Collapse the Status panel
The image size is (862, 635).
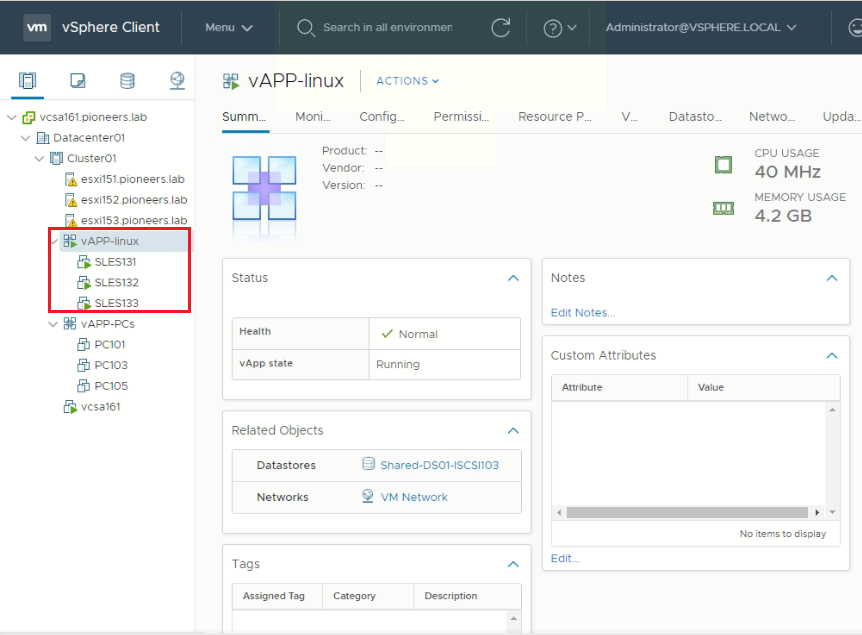[x=513, y=278]
